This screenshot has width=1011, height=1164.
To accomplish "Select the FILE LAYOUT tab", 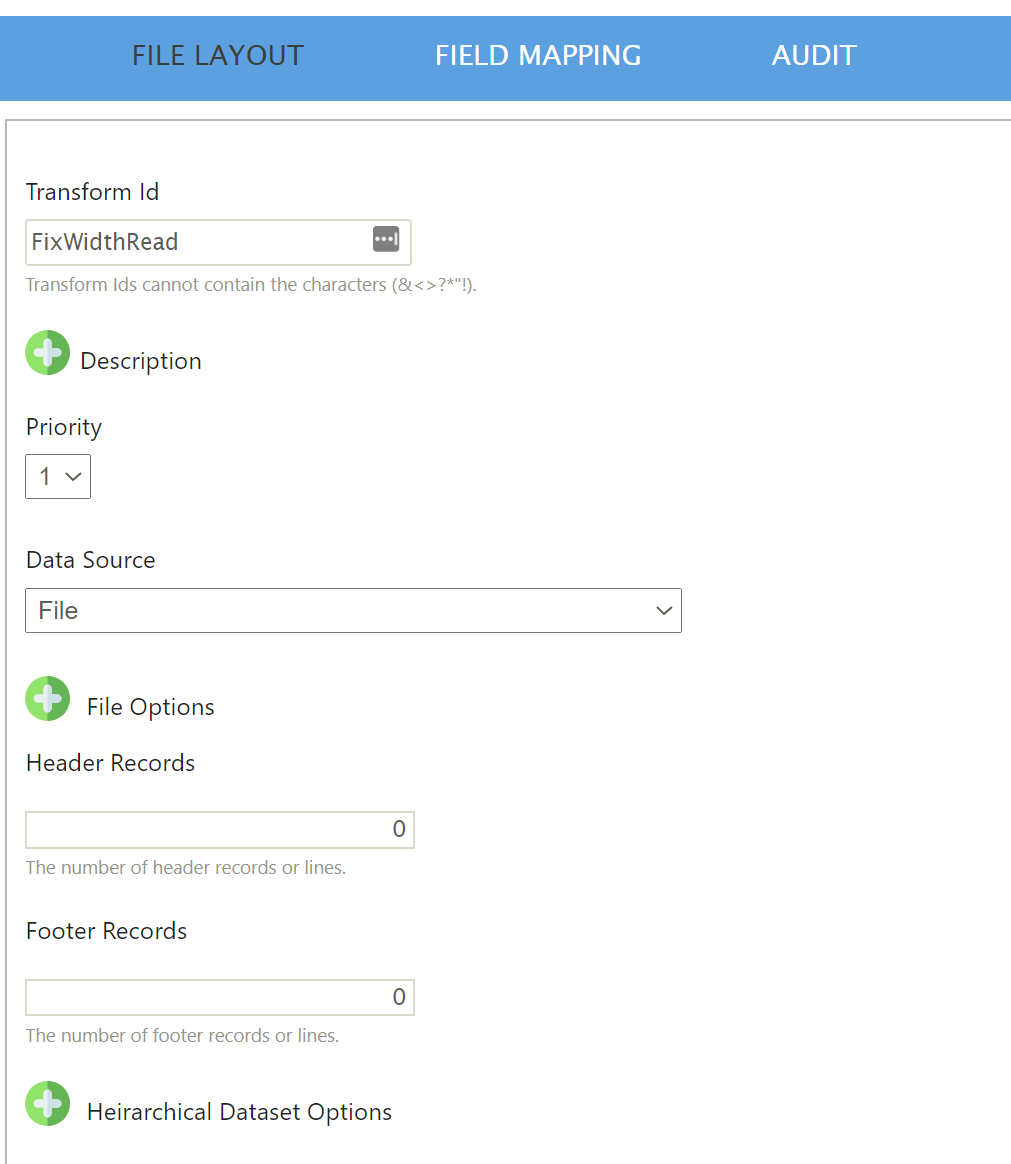I will [217, 55].
